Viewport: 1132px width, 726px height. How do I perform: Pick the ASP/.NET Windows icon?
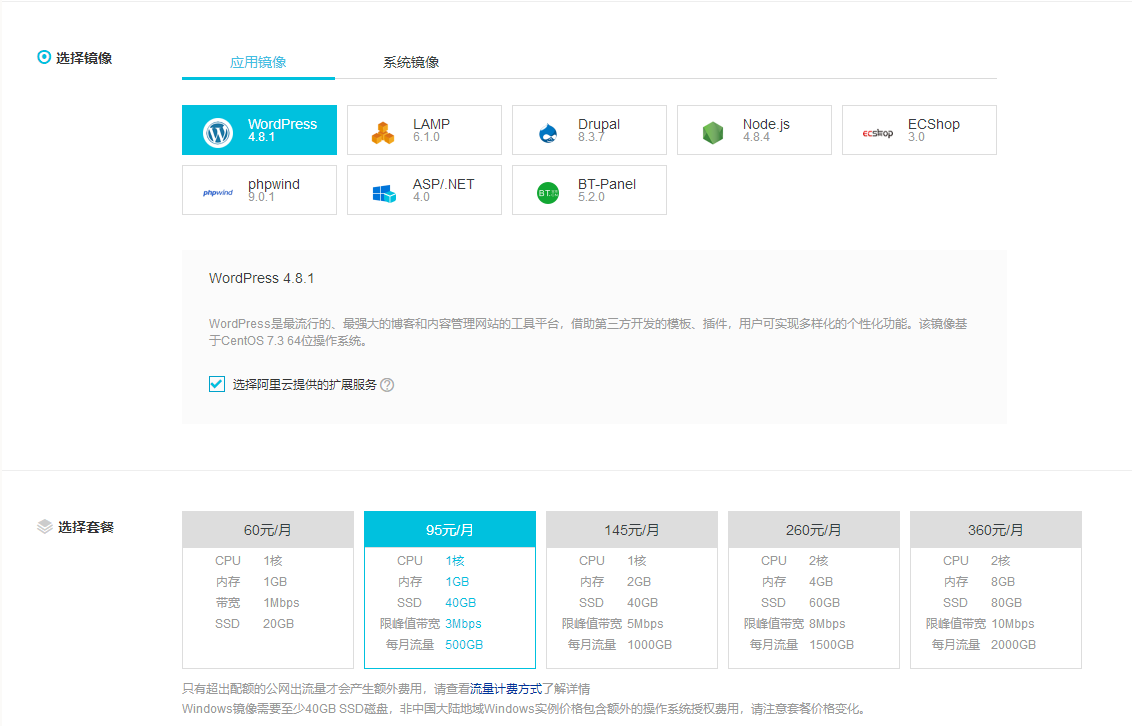[x=383, y=192]
